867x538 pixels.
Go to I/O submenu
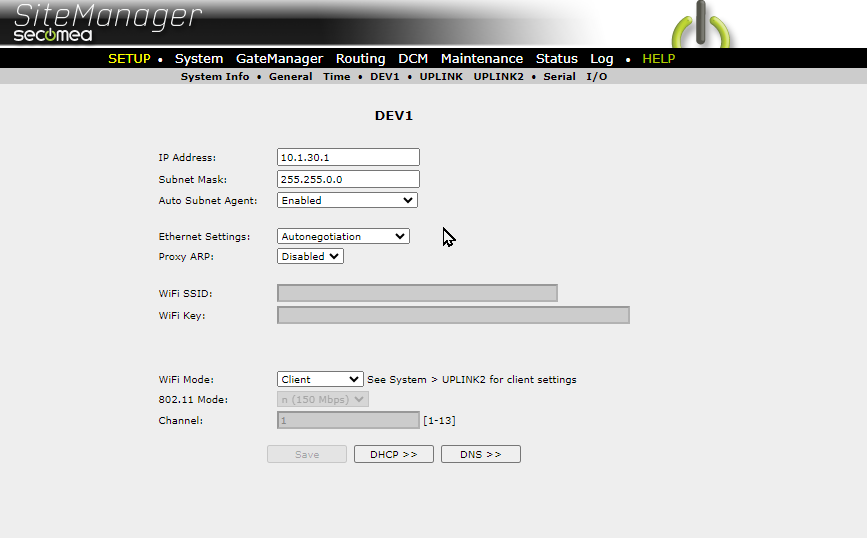pyautogui.click(x=597, y=76)
